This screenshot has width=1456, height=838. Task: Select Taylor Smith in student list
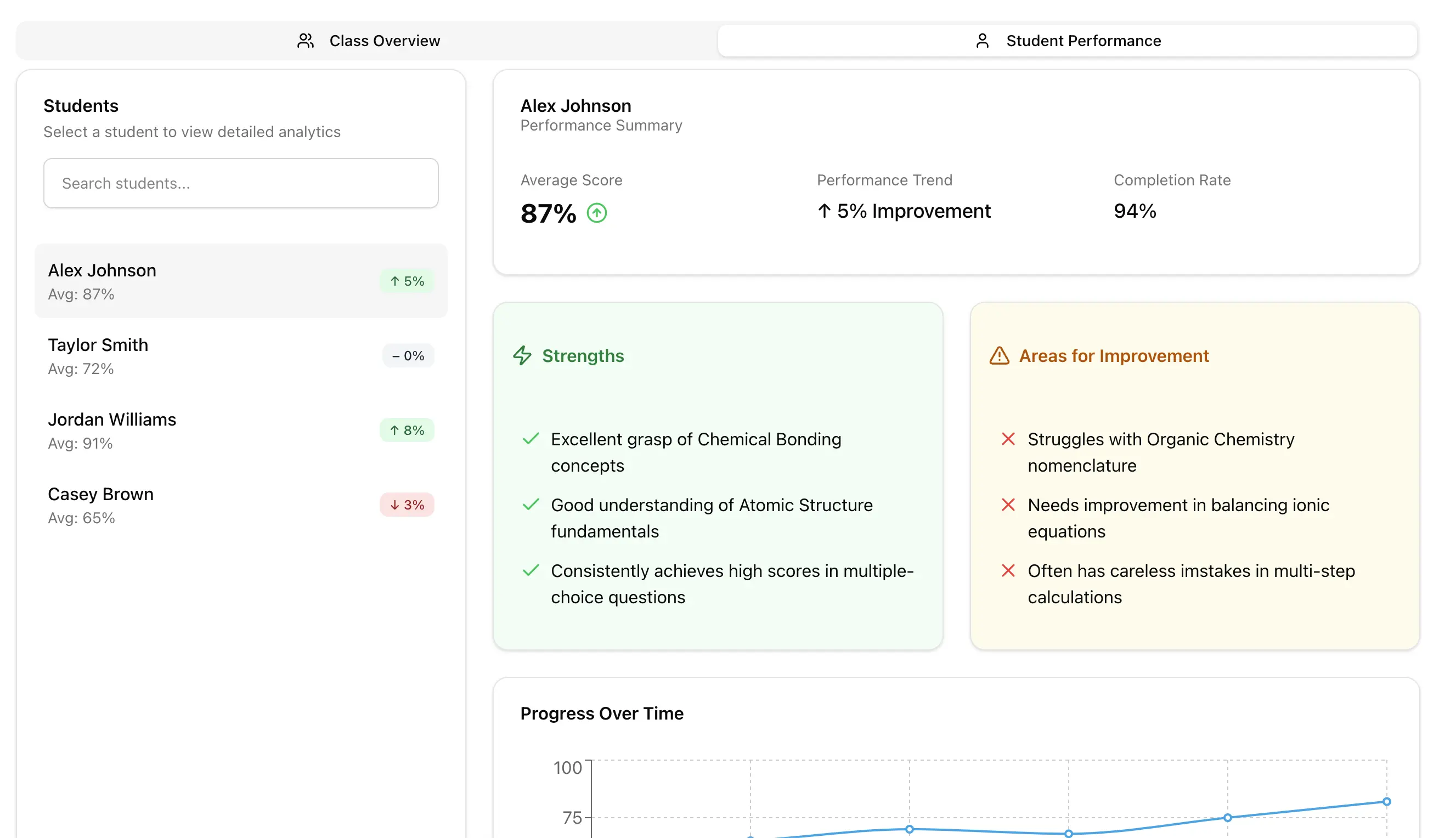(x=241, y=356)
